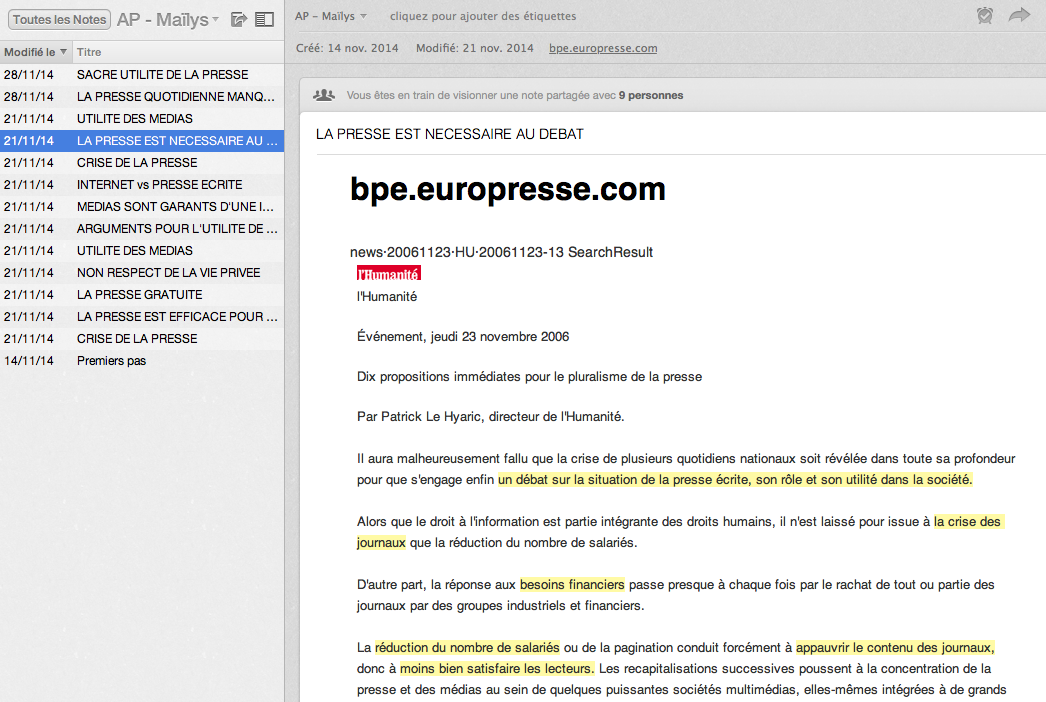Click the Créé: 14 nov. 2014 date
Image resolution: width=1046 pixels, height=702 pixels.
347,48
